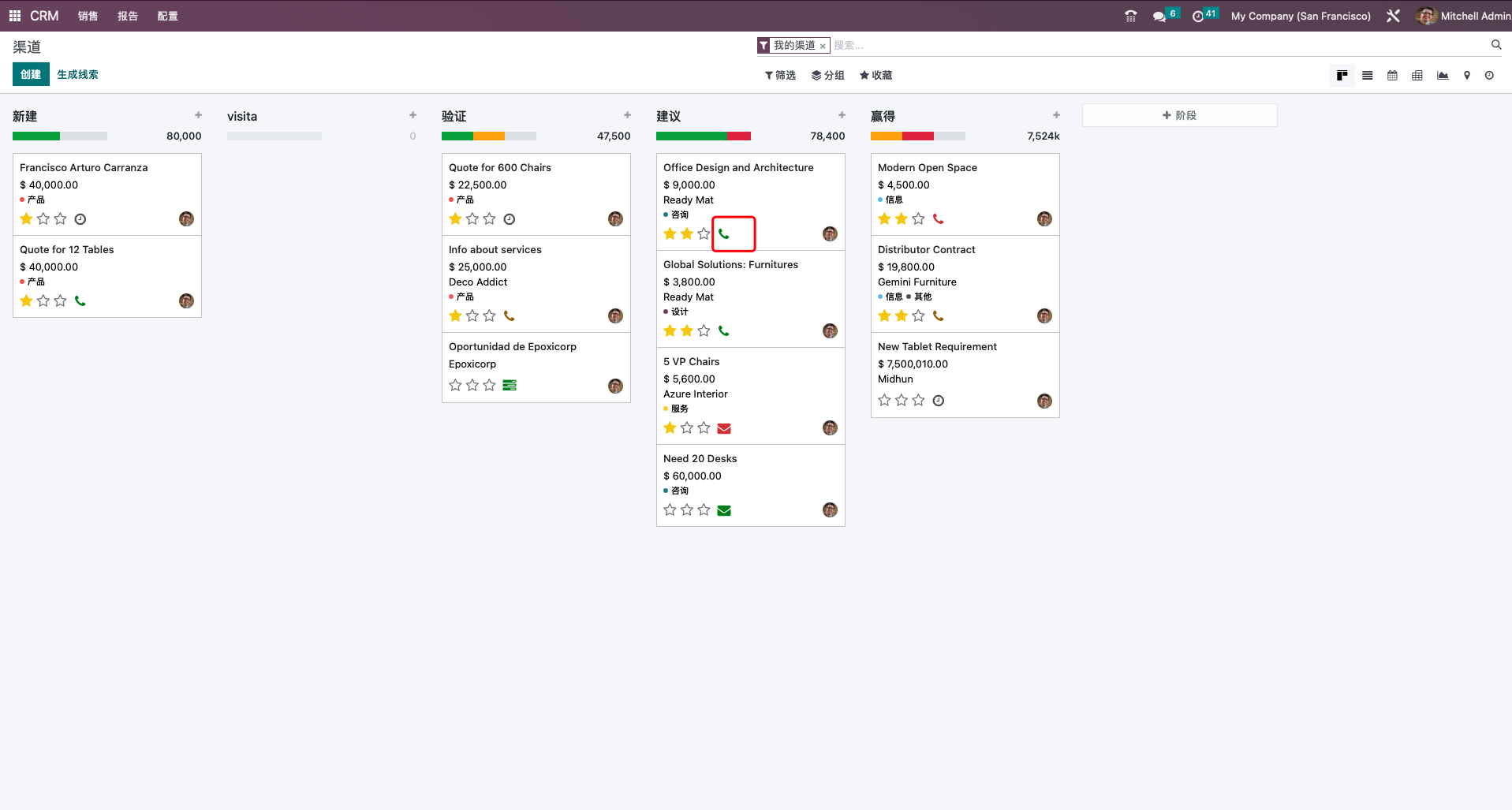Click the 生成线索 button
Image resolution: width=1512 pixels, height=810 pixels.
coord(77,75)
